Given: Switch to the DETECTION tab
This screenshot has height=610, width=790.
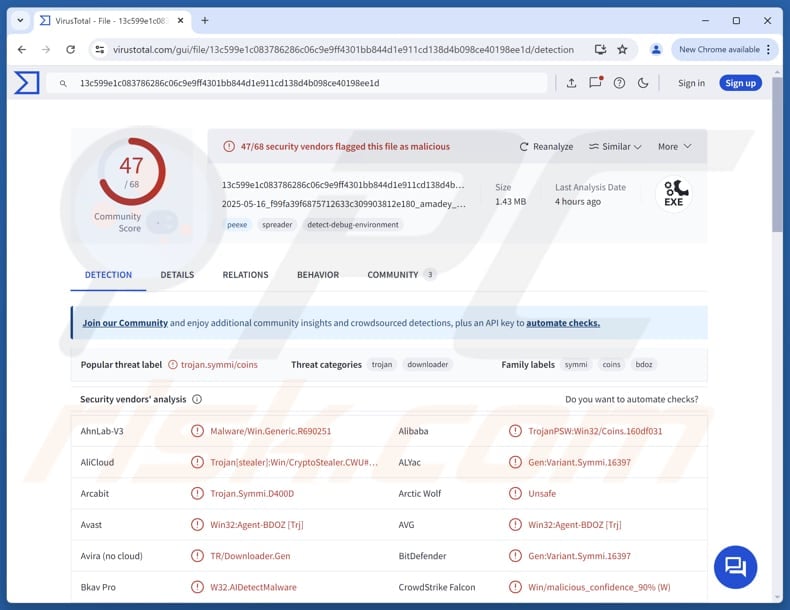Looking at the screenshot, I should 108,275.
